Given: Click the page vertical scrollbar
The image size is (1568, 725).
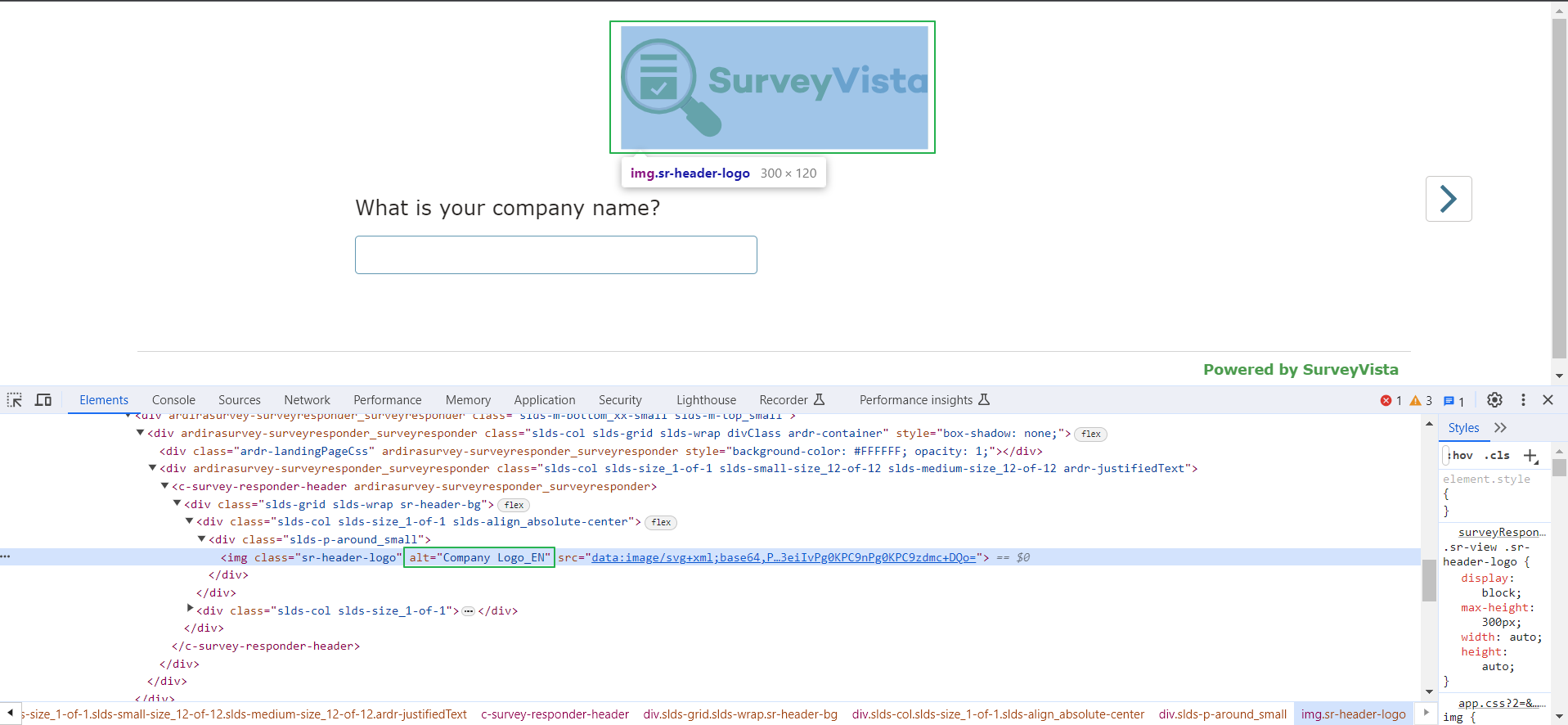Looking at the screenshot, I should coord(1559,188).
